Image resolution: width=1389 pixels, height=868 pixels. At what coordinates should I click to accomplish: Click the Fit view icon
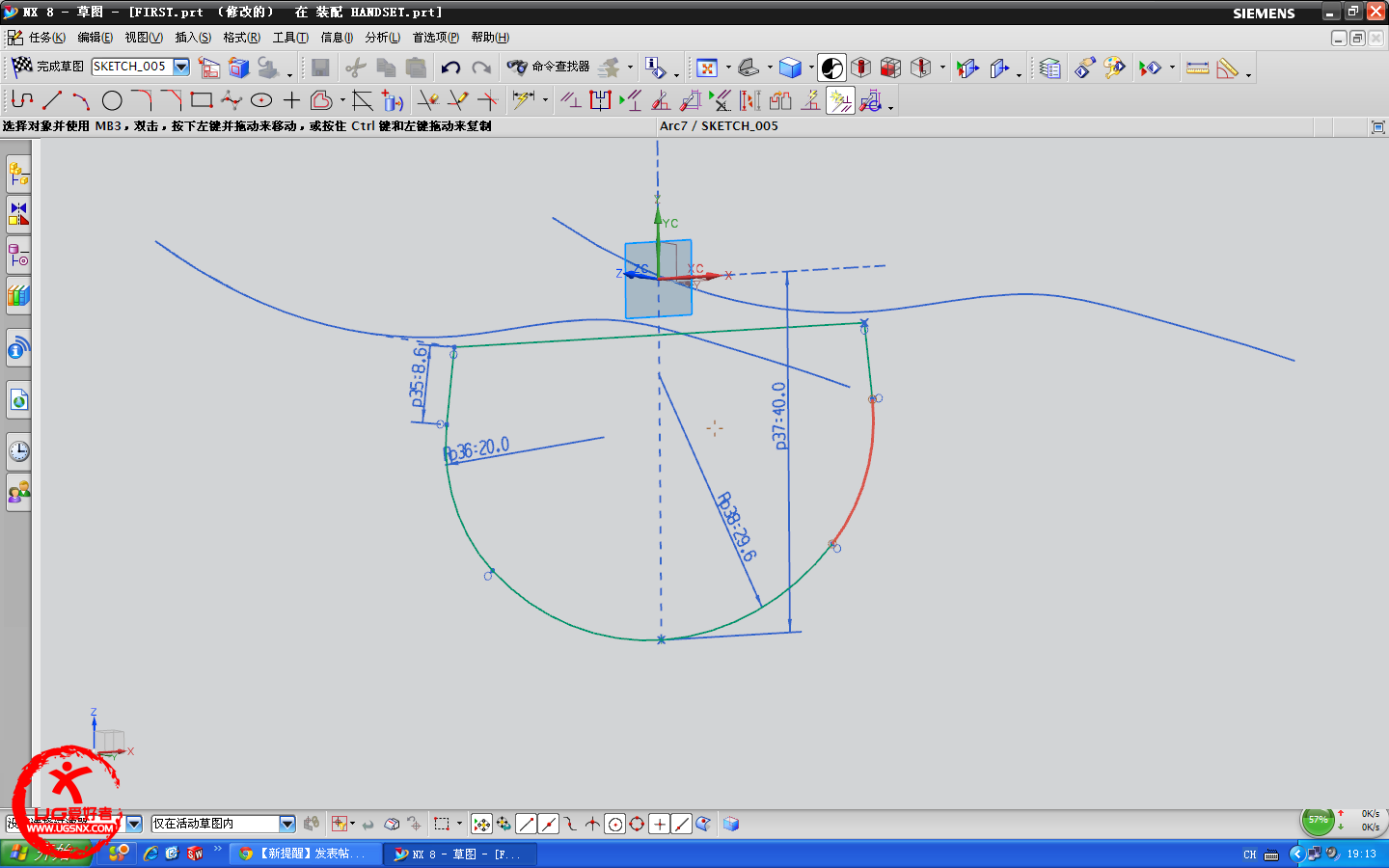(707, 68)
